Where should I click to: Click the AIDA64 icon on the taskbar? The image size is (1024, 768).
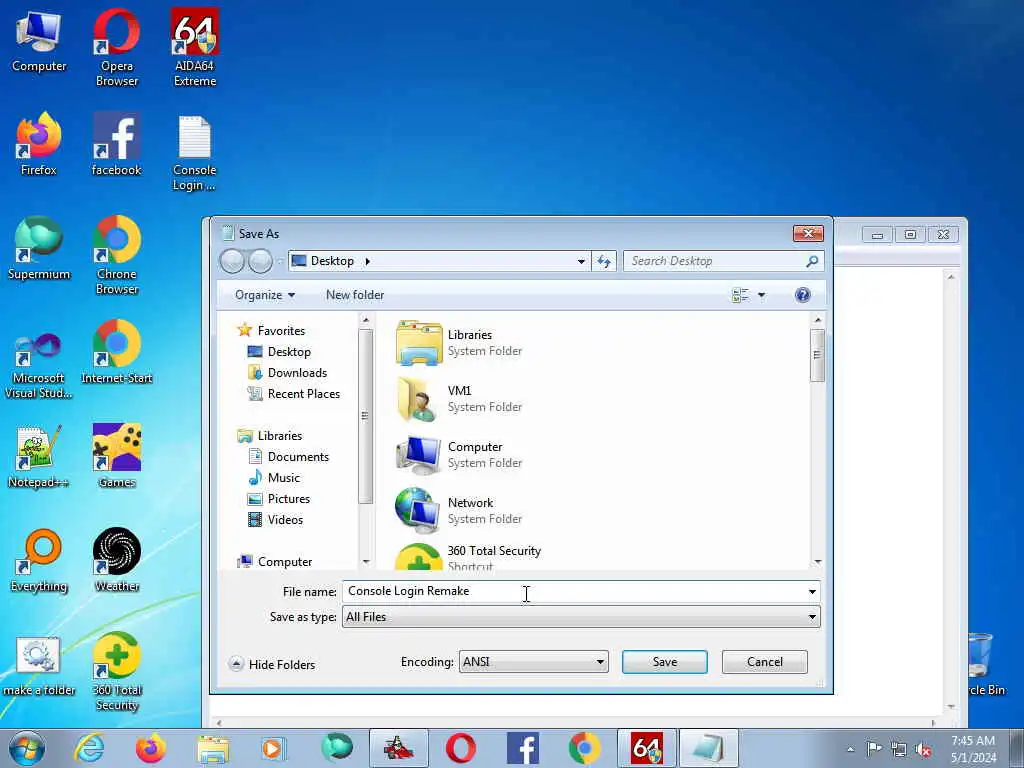[x=647, y=748]
